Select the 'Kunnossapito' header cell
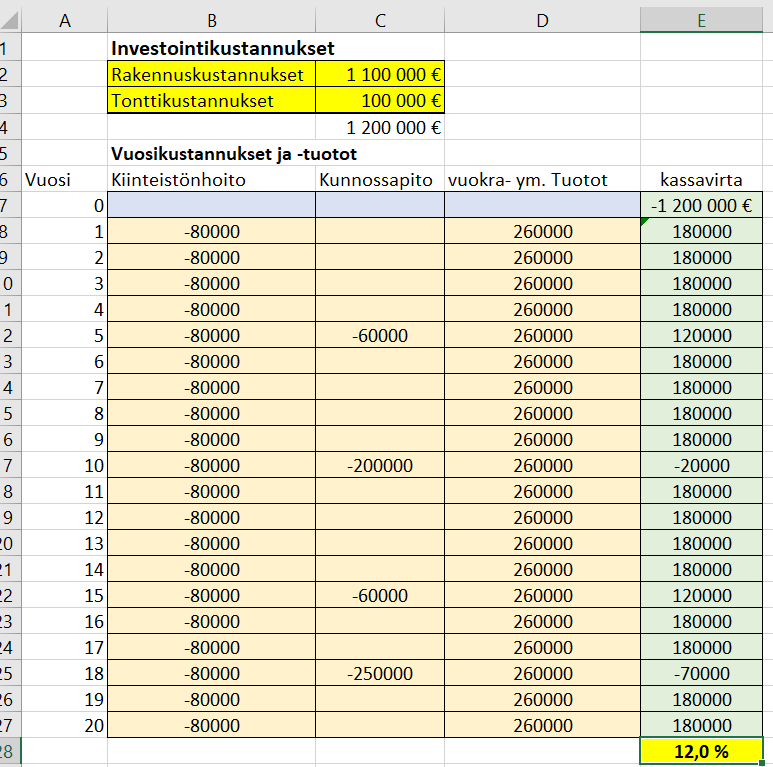 tap(380, 179)
